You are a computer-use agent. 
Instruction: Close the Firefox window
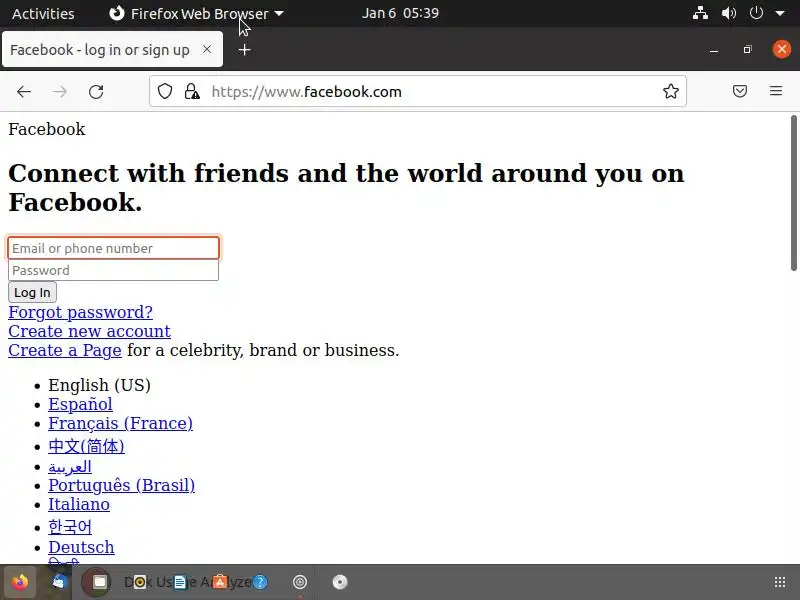[x=781, y=49]
